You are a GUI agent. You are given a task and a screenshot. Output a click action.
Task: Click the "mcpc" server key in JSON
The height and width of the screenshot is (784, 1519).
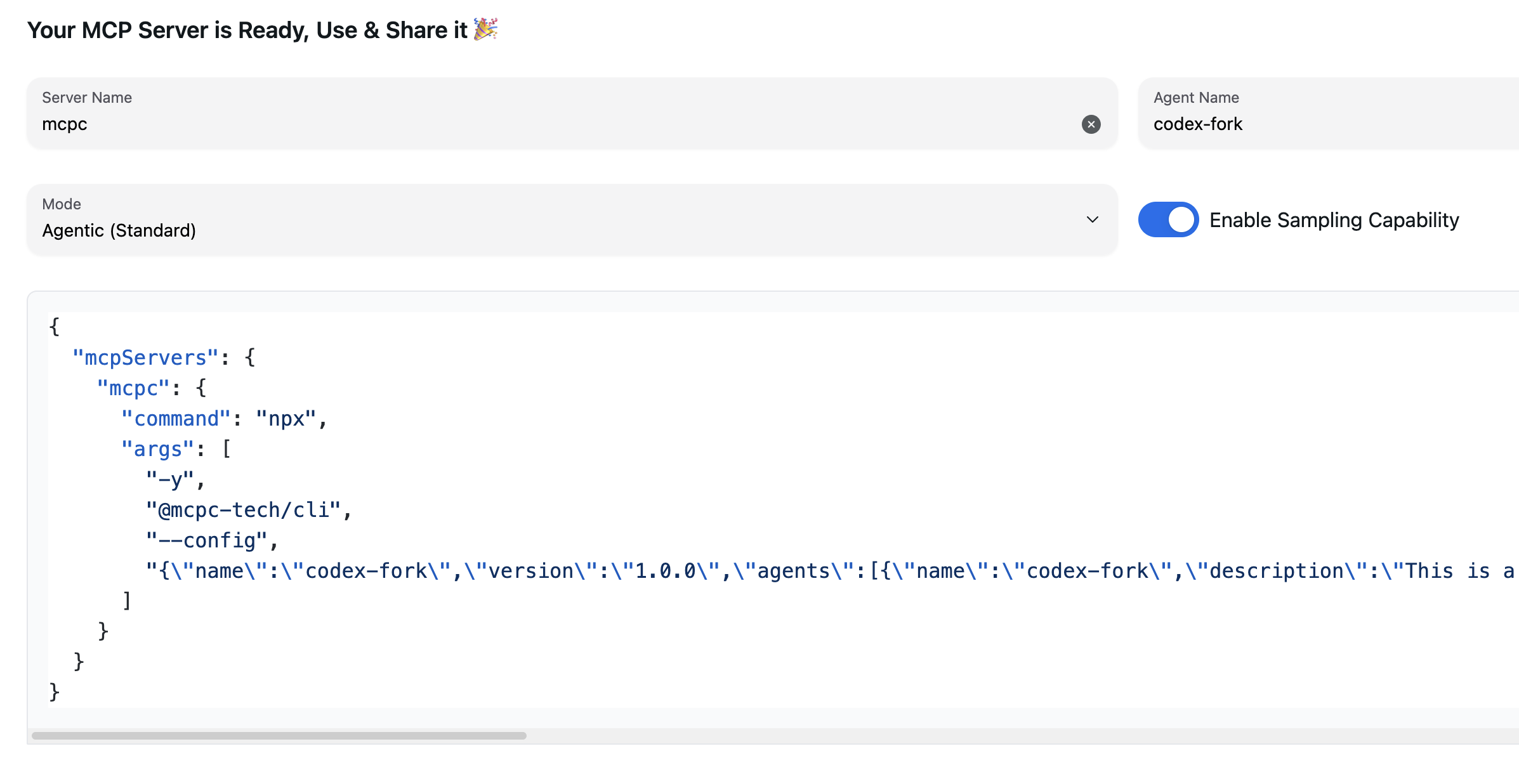(133, 388)
